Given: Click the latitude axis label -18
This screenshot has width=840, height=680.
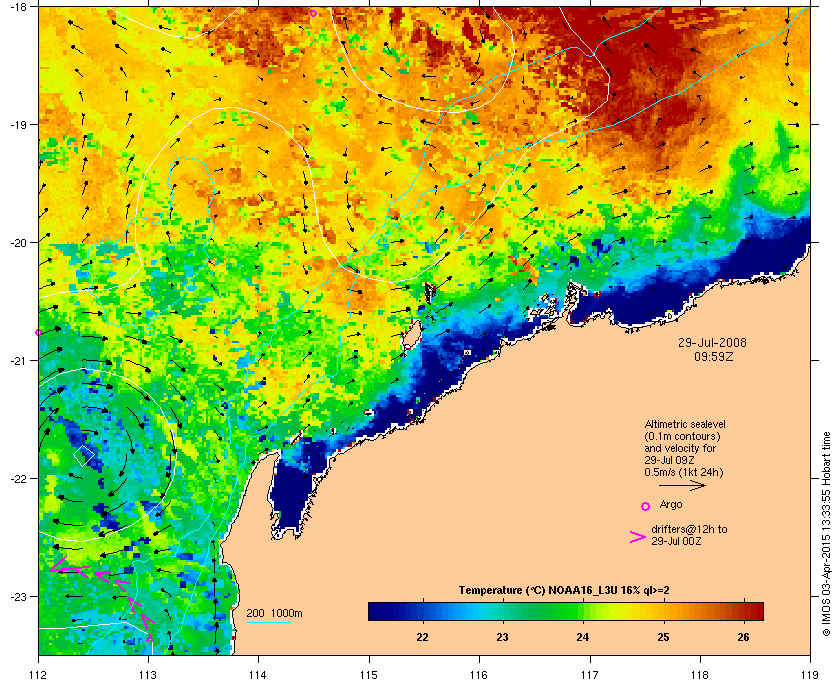Looking at the screenshot, I should click(x=17, y=6).
